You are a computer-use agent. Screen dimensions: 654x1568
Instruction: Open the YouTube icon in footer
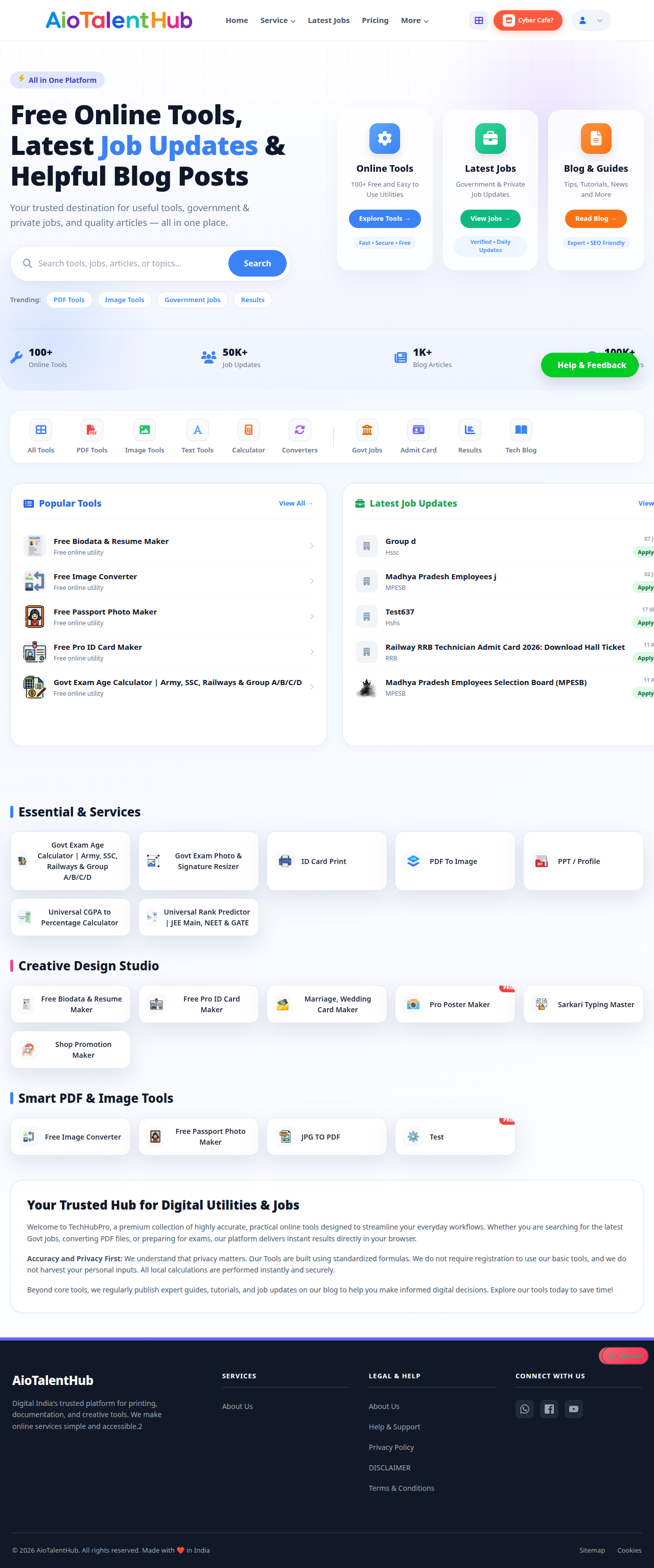point(573,1408)
